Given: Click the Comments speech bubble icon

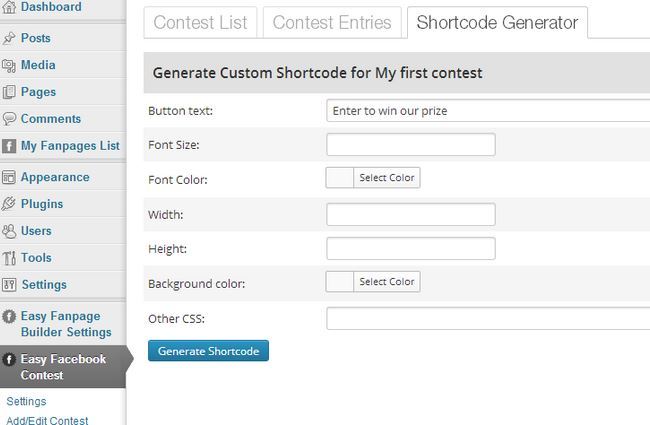Looking at the screenshot, I should coord(9,119).
